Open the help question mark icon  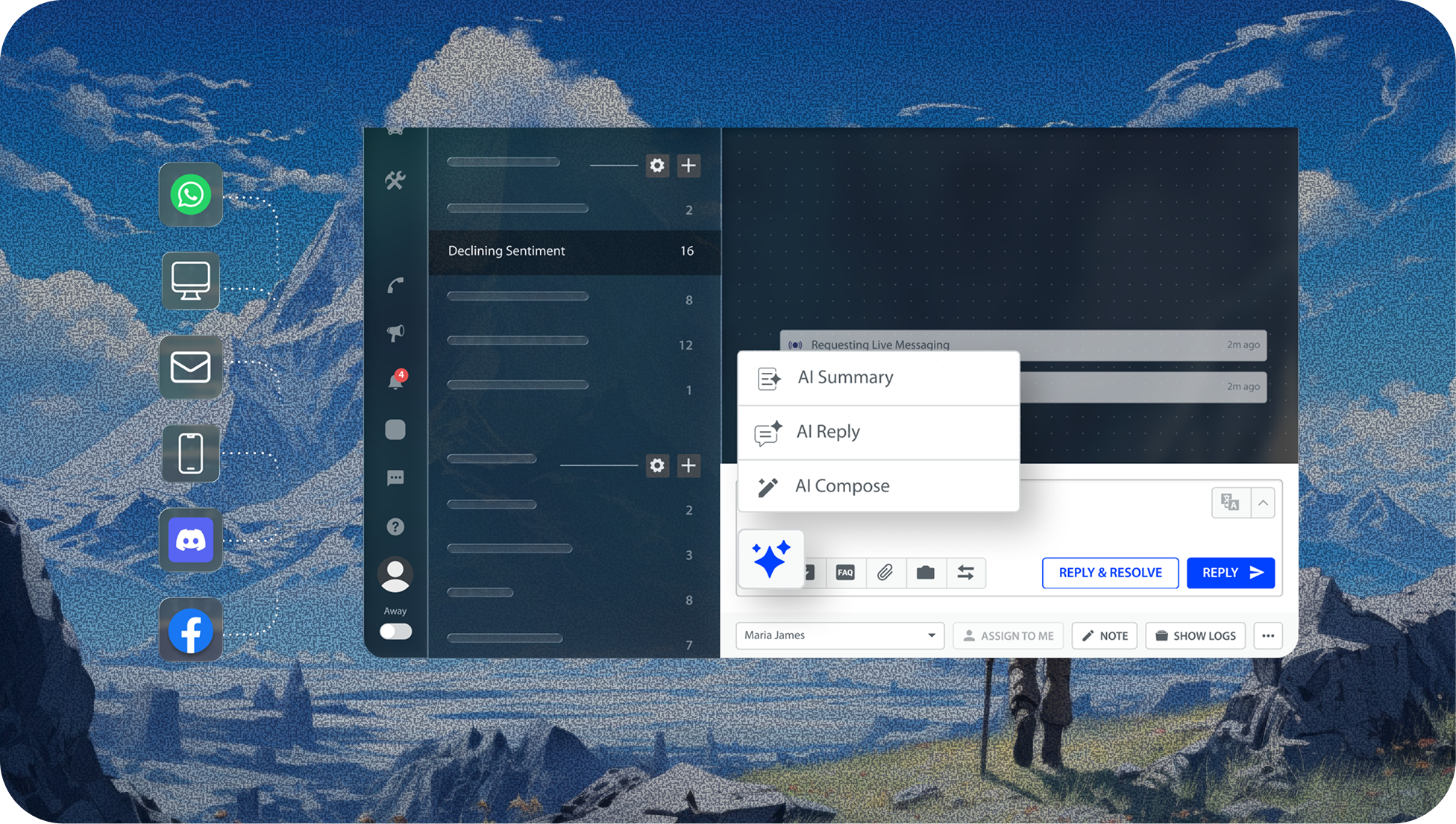tap(395, 526)
